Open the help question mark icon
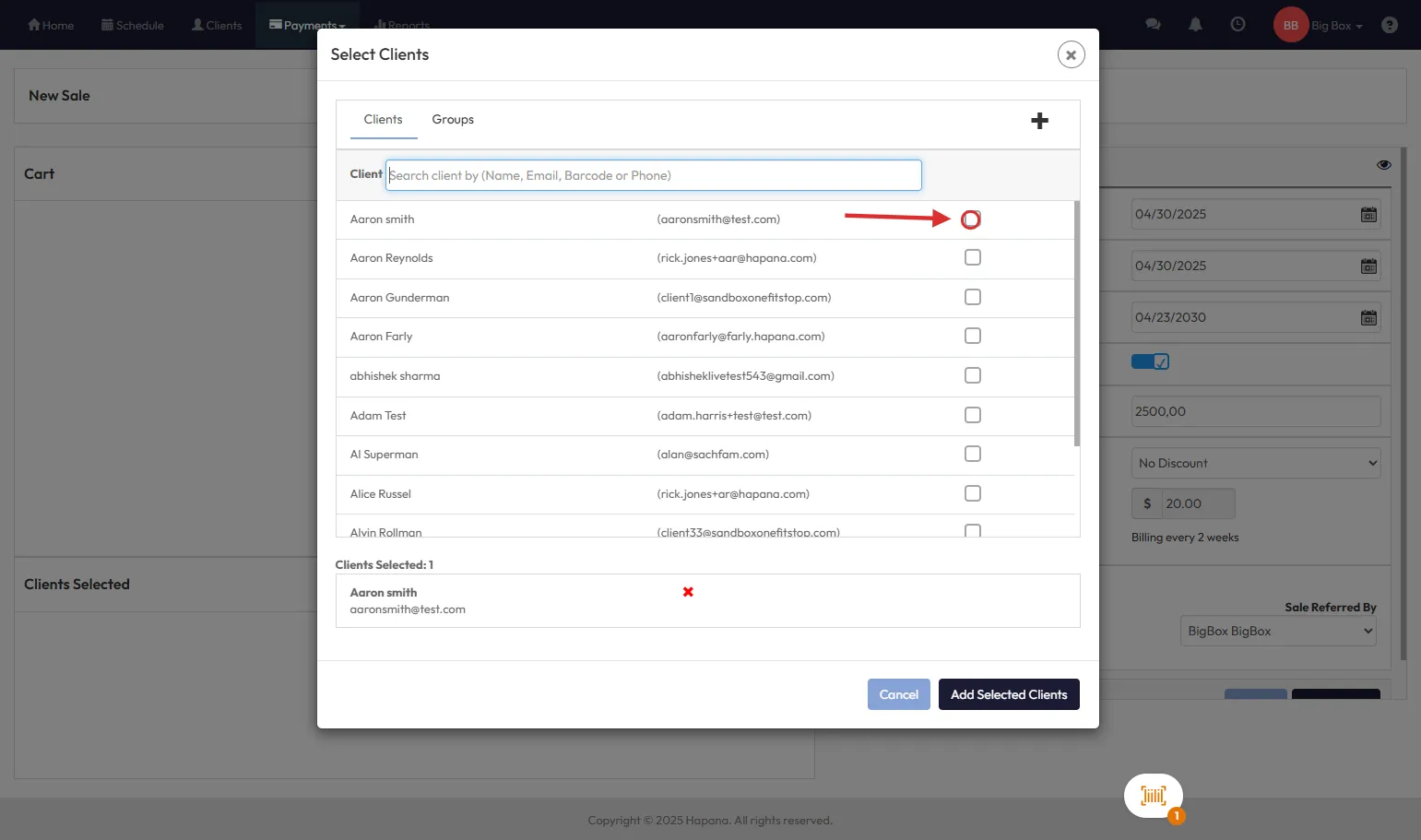1421x840 pixels. coord(1389,25)
